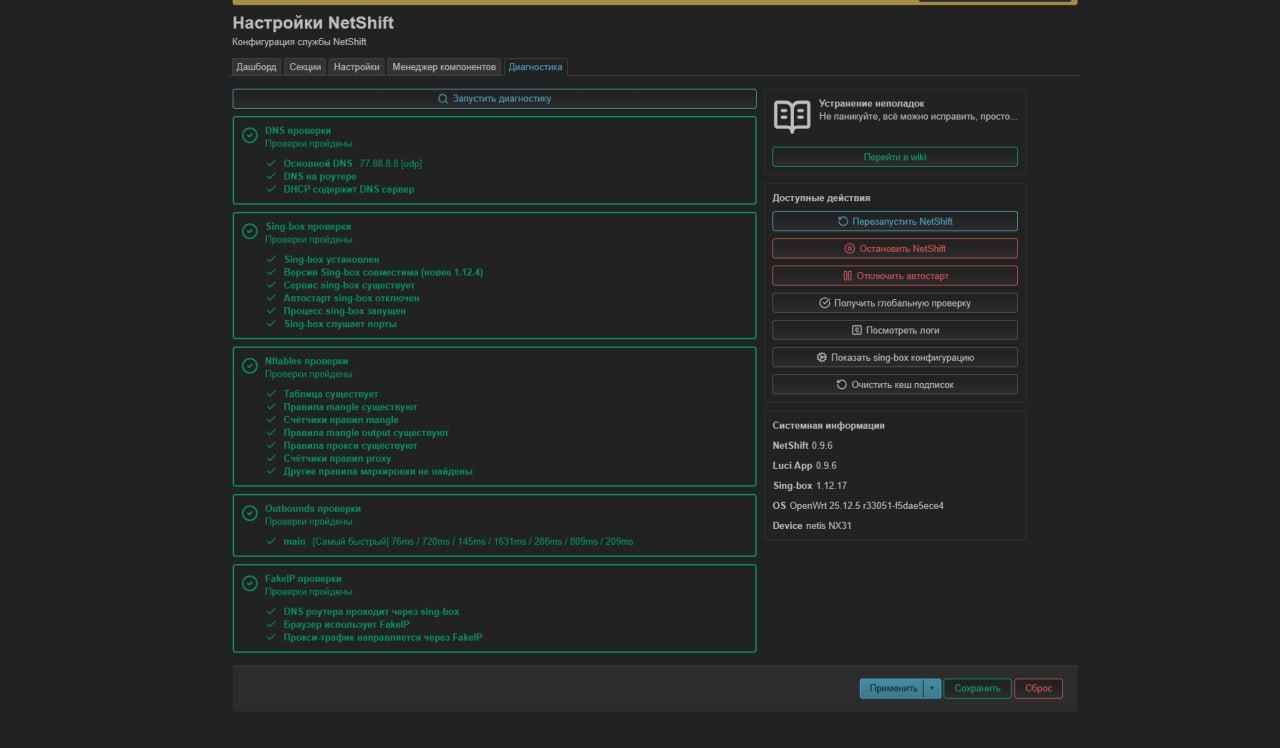The width and height of the screenshot is (1280, 748).
Task: Click the Автостарт sing-box отключен line
Action: (x=352, y=298)
